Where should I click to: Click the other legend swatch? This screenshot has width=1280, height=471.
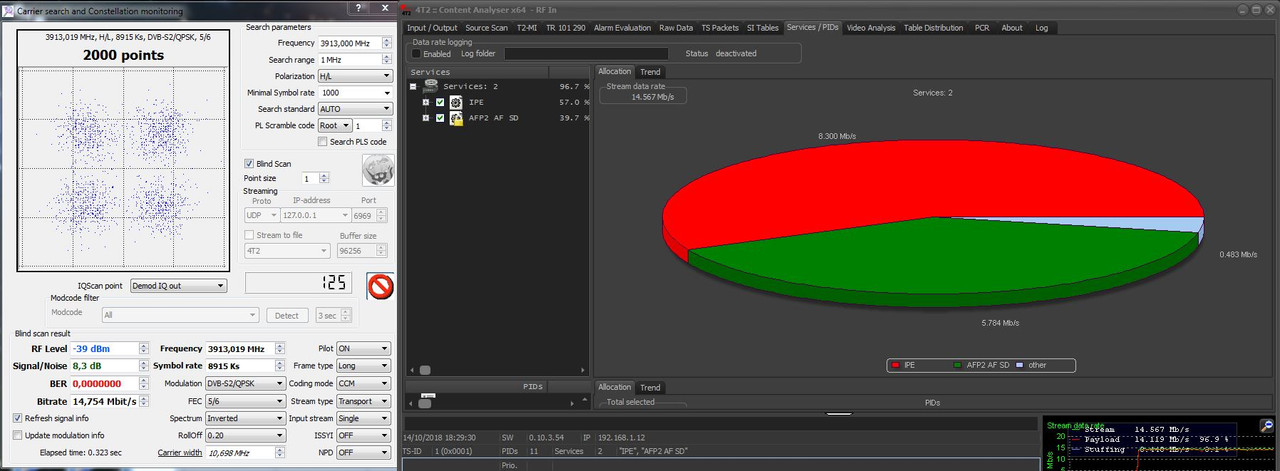pos(1020,365)
